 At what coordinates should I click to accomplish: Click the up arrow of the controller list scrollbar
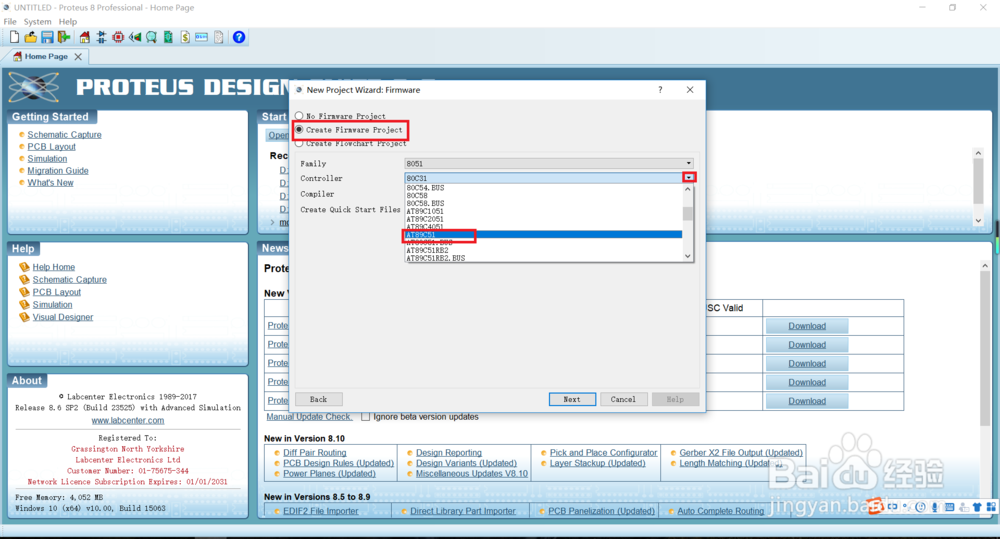(x=688, y=189)
